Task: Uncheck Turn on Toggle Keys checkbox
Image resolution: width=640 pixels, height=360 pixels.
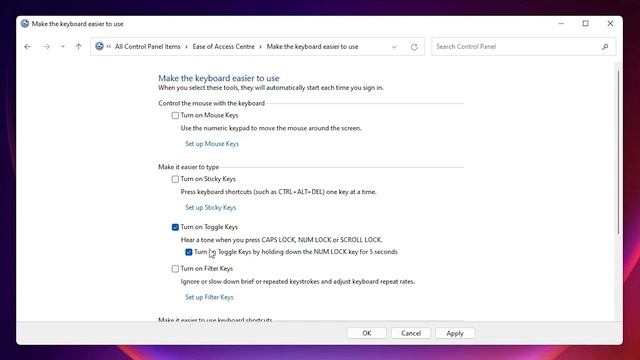Action: point(175,227)
